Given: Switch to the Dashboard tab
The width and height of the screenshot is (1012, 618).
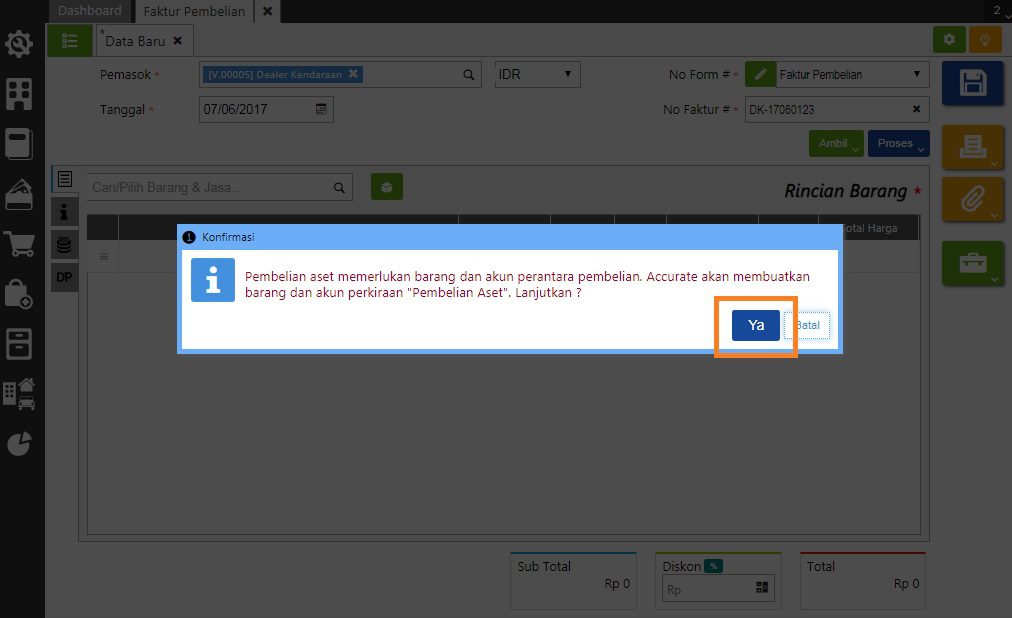Looking at the screenshot, I should (x=89, y=11).
